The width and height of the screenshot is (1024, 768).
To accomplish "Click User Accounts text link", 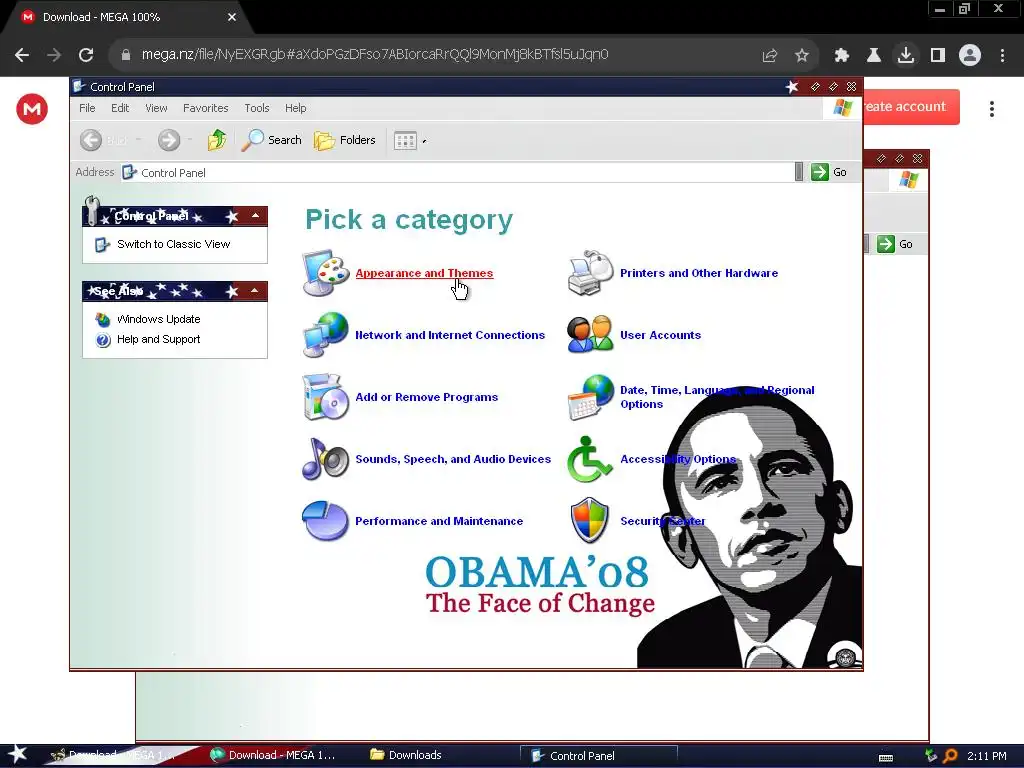I will tap(660, 335).
